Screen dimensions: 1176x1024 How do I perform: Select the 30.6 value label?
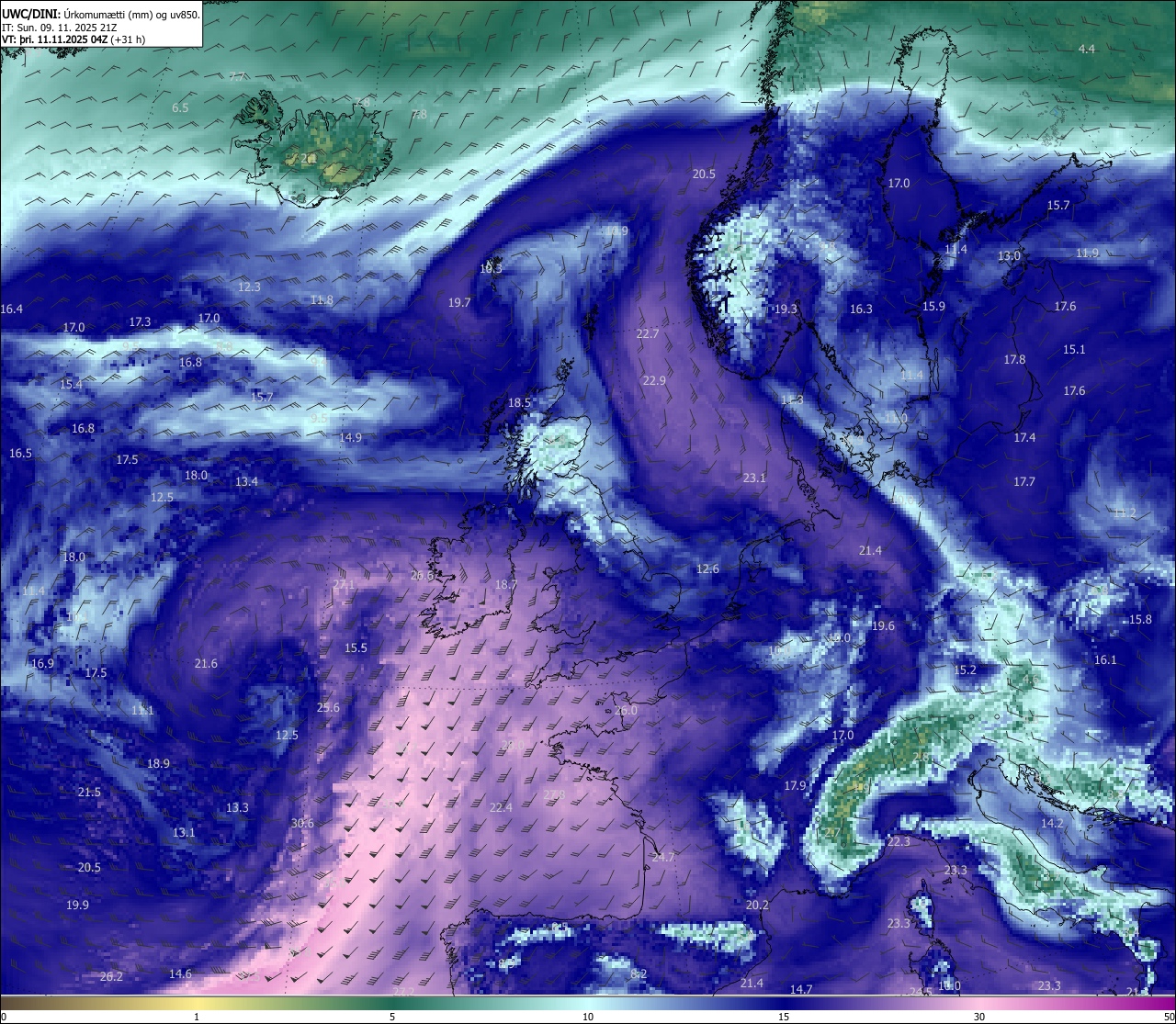click(x=302, y=824)
